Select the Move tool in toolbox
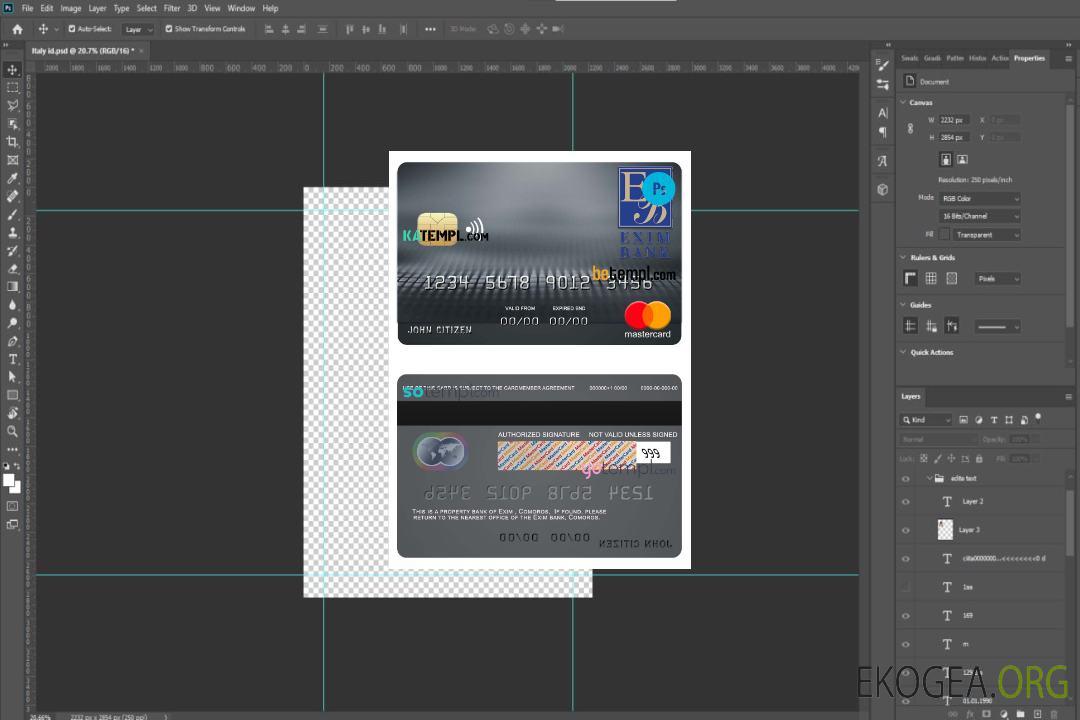This screenshot has height=720, width=1080. (x=12, y=70)
